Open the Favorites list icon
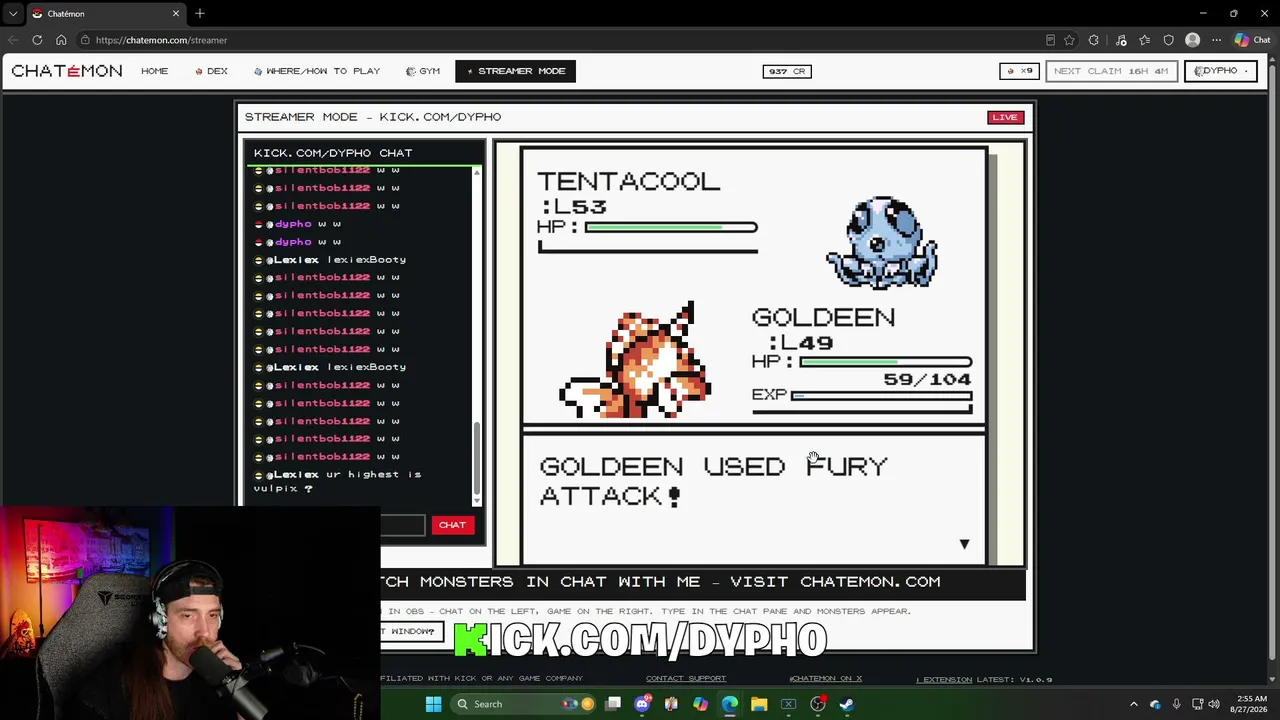The height and width of the screenshot is (720, 1280). pyautogui.click(x=1144, y=40)
